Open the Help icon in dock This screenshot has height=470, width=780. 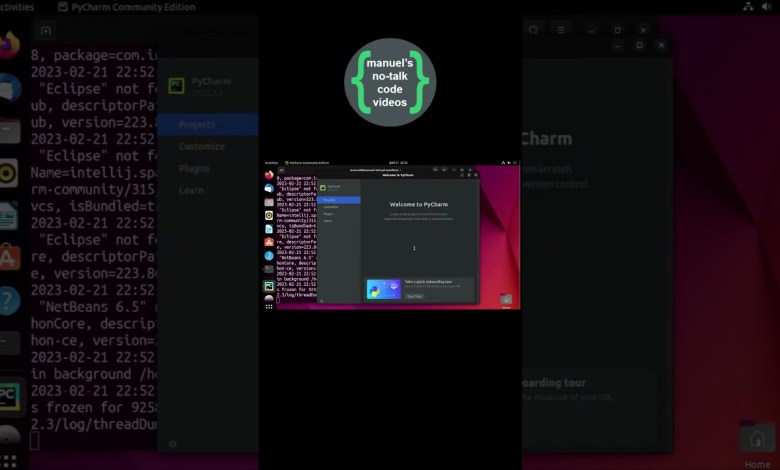[269, 256]
